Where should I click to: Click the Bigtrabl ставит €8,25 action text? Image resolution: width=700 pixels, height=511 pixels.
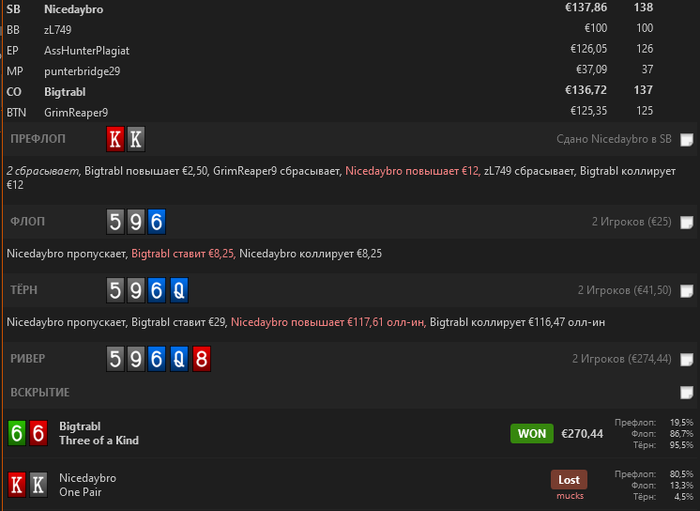click(x=183, y=254)
